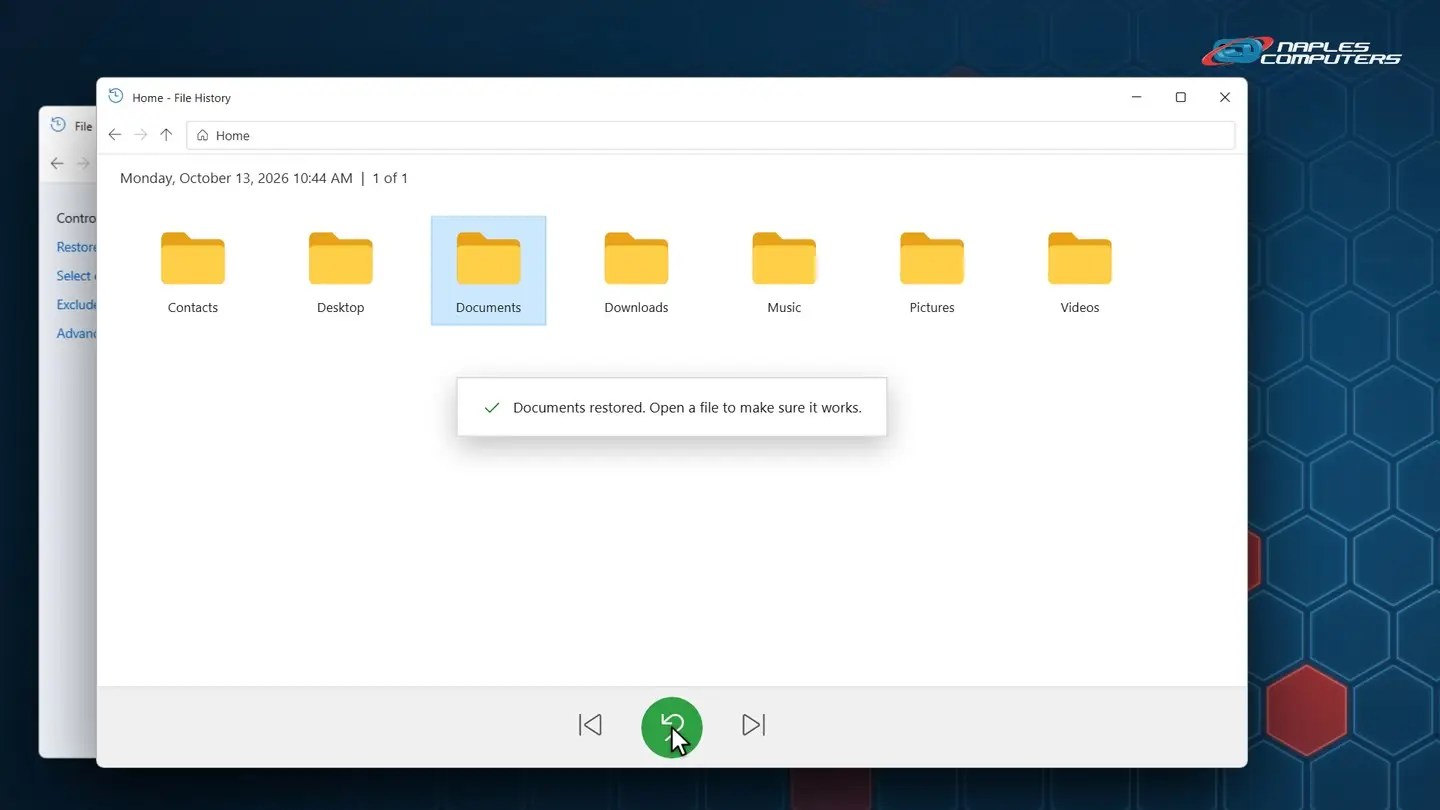
Task: Open the Music folder
Action: point(784,271)
